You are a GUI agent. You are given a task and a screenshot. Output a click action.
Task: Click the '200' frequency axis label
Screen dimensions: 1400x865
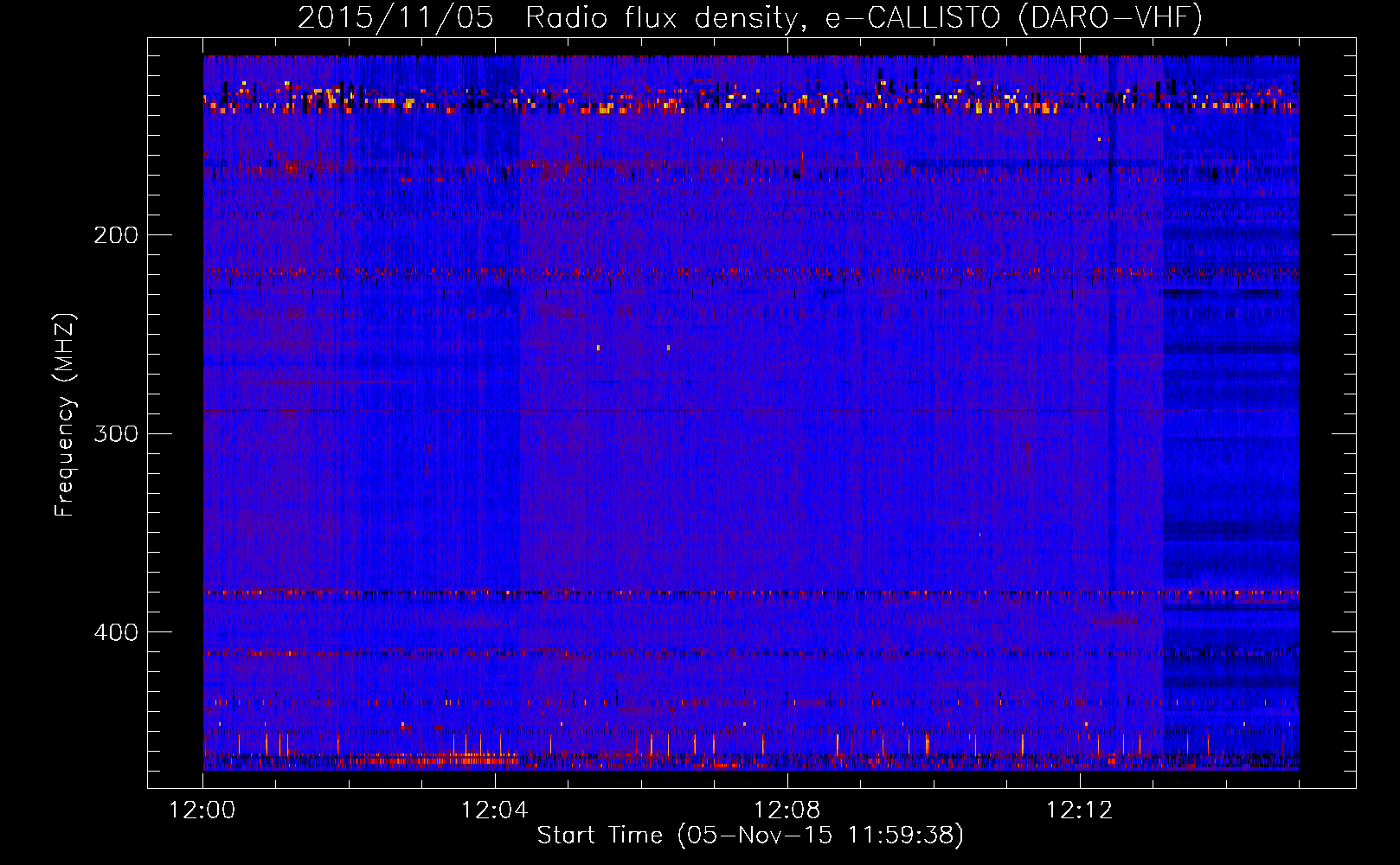coord(116,235)
